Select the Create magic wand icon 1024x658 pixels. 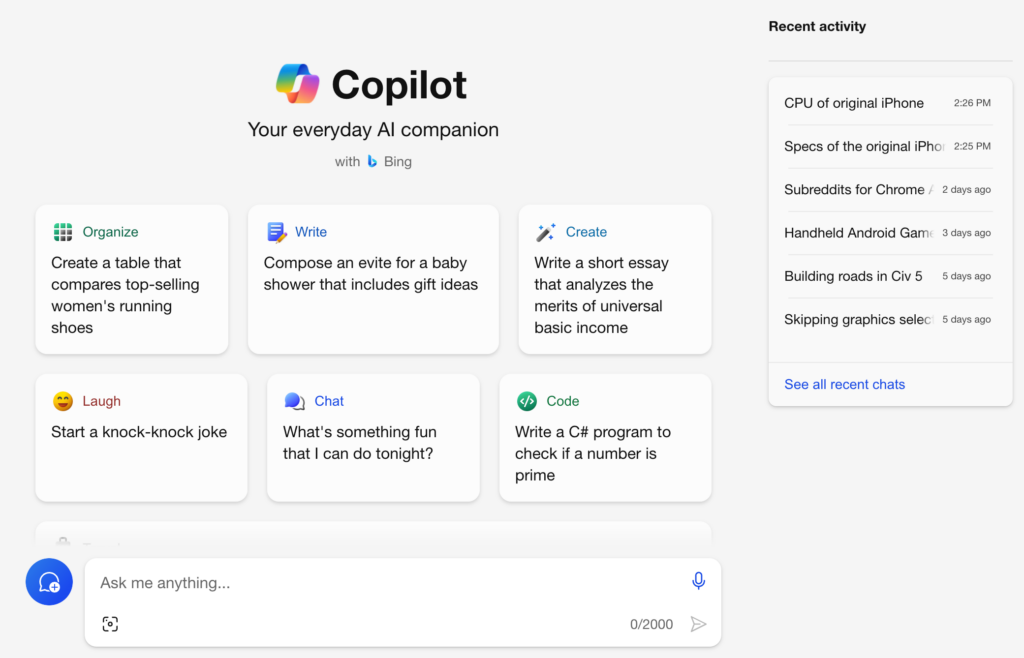click(x=545, y=231)
